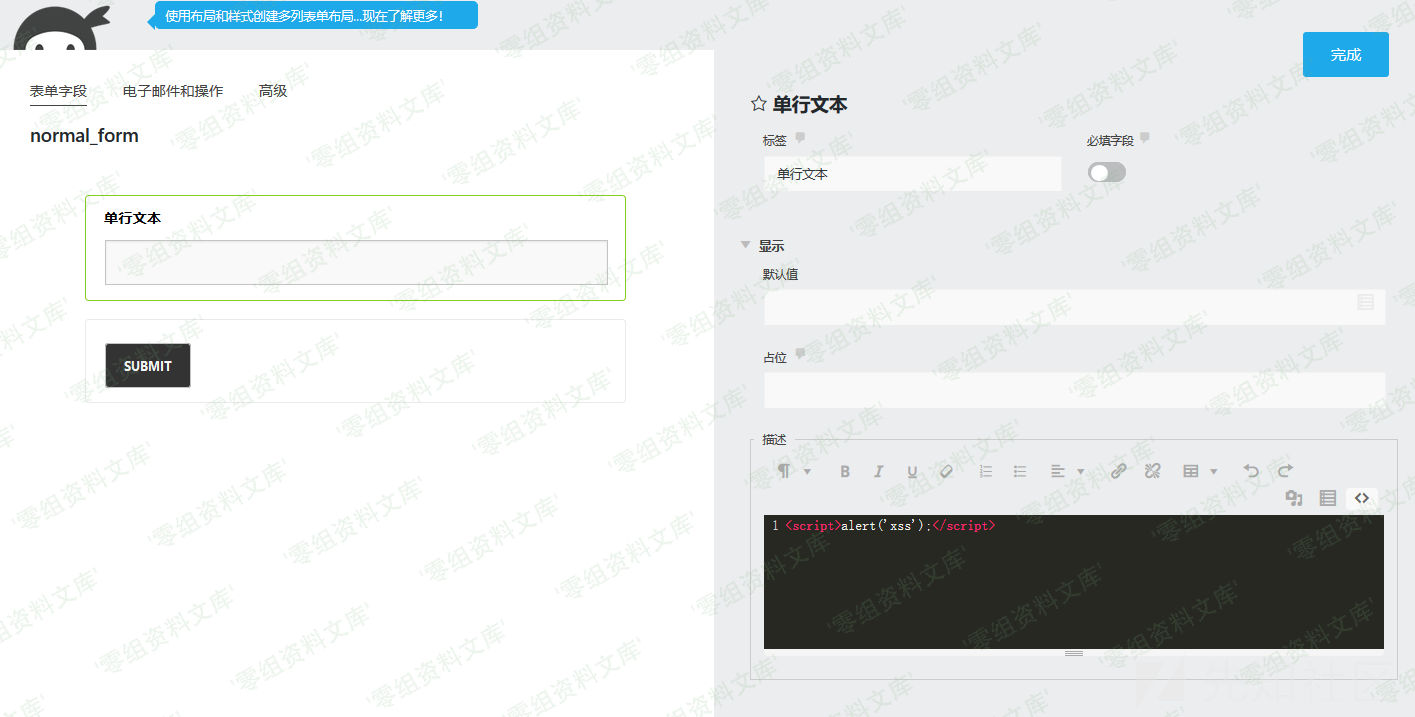
Task: Toggle the 必填字段 required switch
Action: tap(1107, 173)
